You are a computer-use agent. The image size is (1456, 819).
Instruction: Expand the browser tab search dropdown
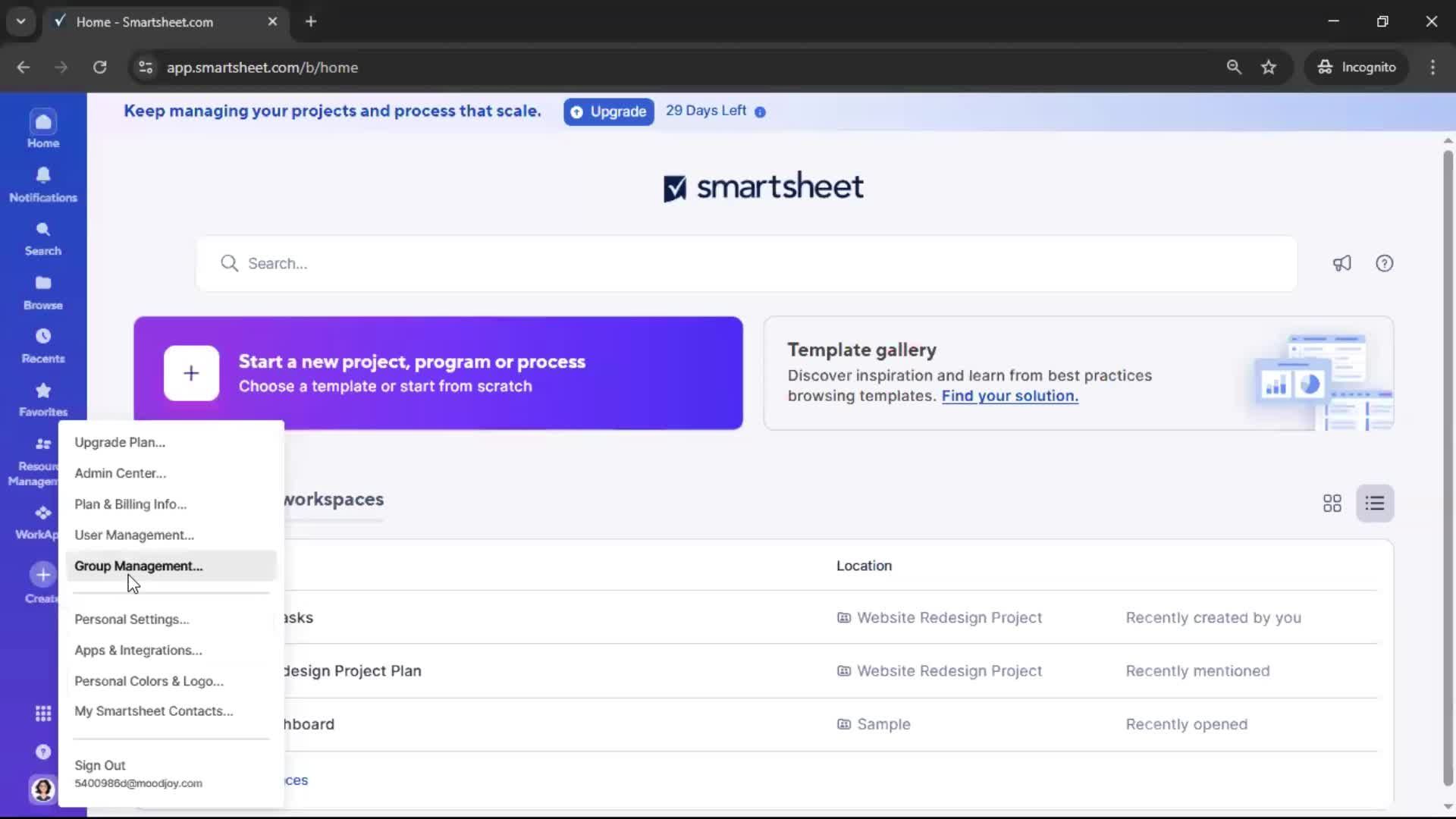[x=20, y=21]
